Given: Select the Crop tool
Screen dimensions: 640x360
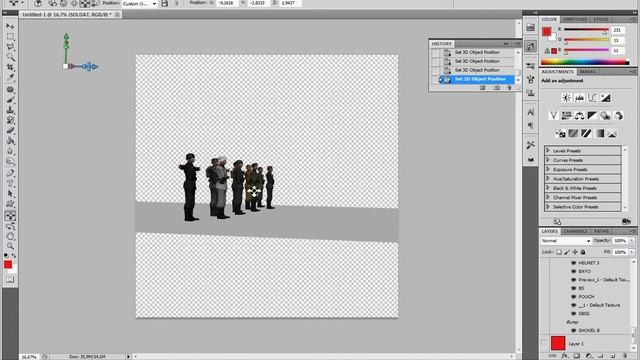Looking at the screenshot, I should 10,67.
